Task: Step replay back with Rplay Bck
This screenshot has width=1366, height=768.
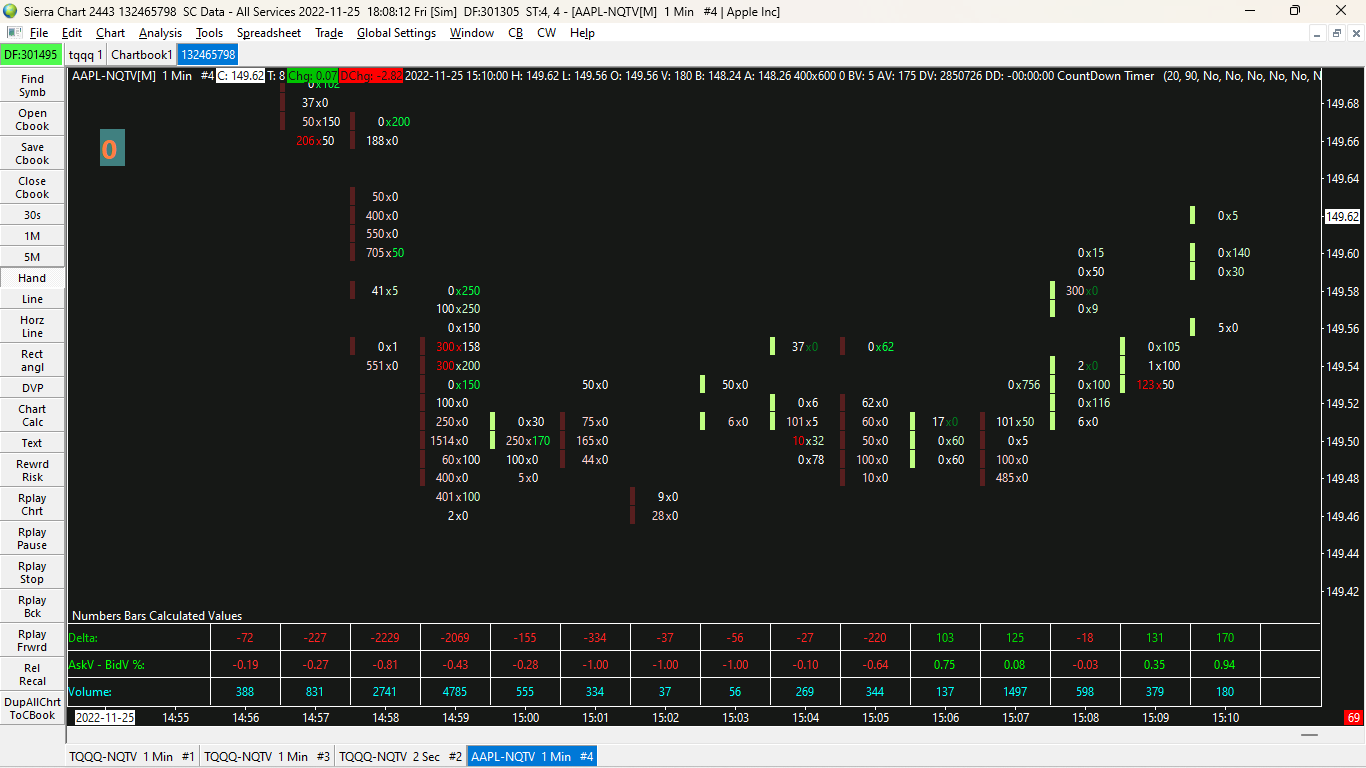Action: (32, 606)
